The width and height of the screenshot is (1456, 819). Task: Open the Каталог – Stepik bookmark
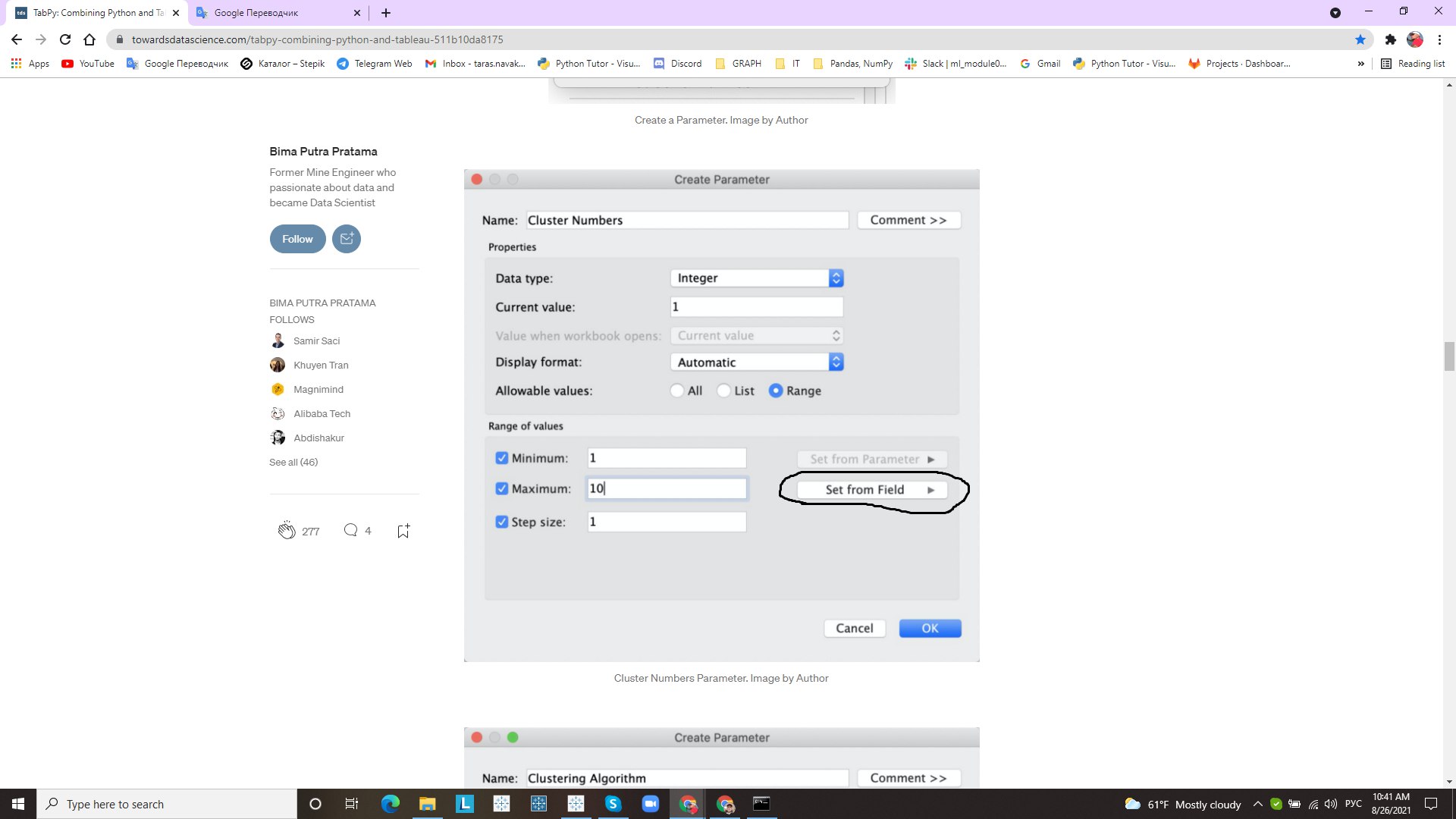283,64
